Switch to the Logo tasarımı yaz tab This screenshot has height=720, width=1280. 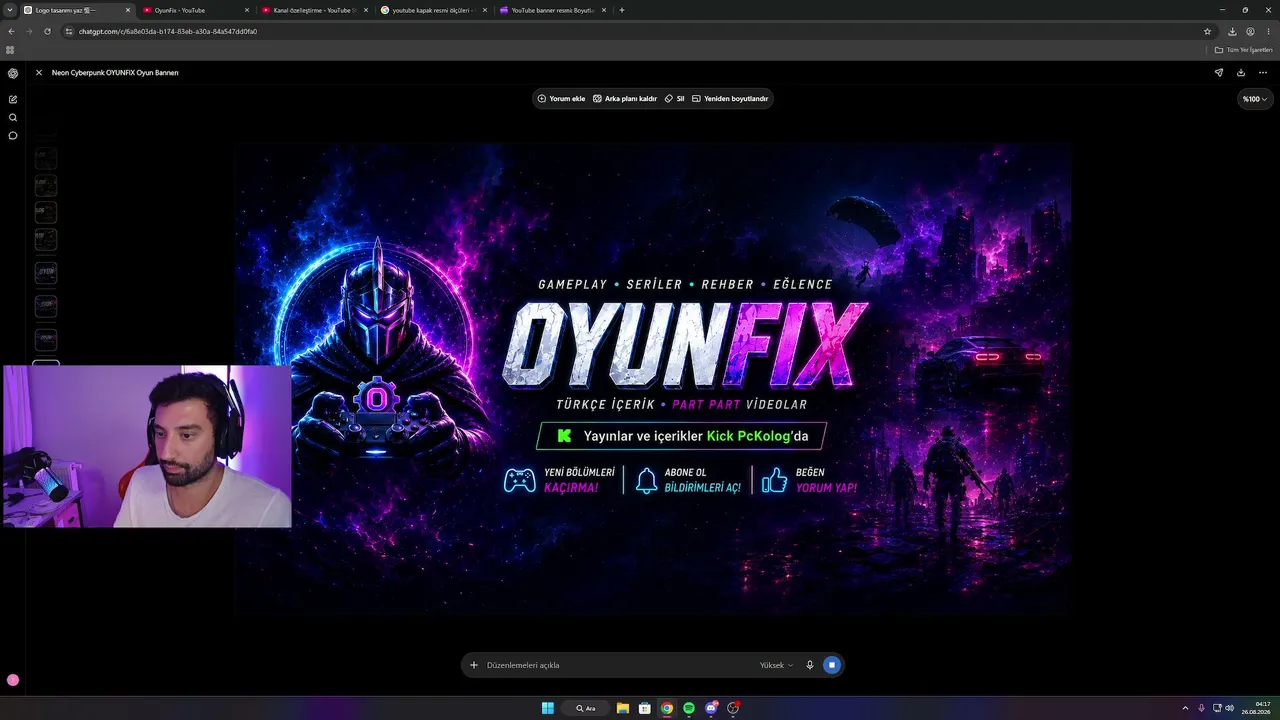78,10
